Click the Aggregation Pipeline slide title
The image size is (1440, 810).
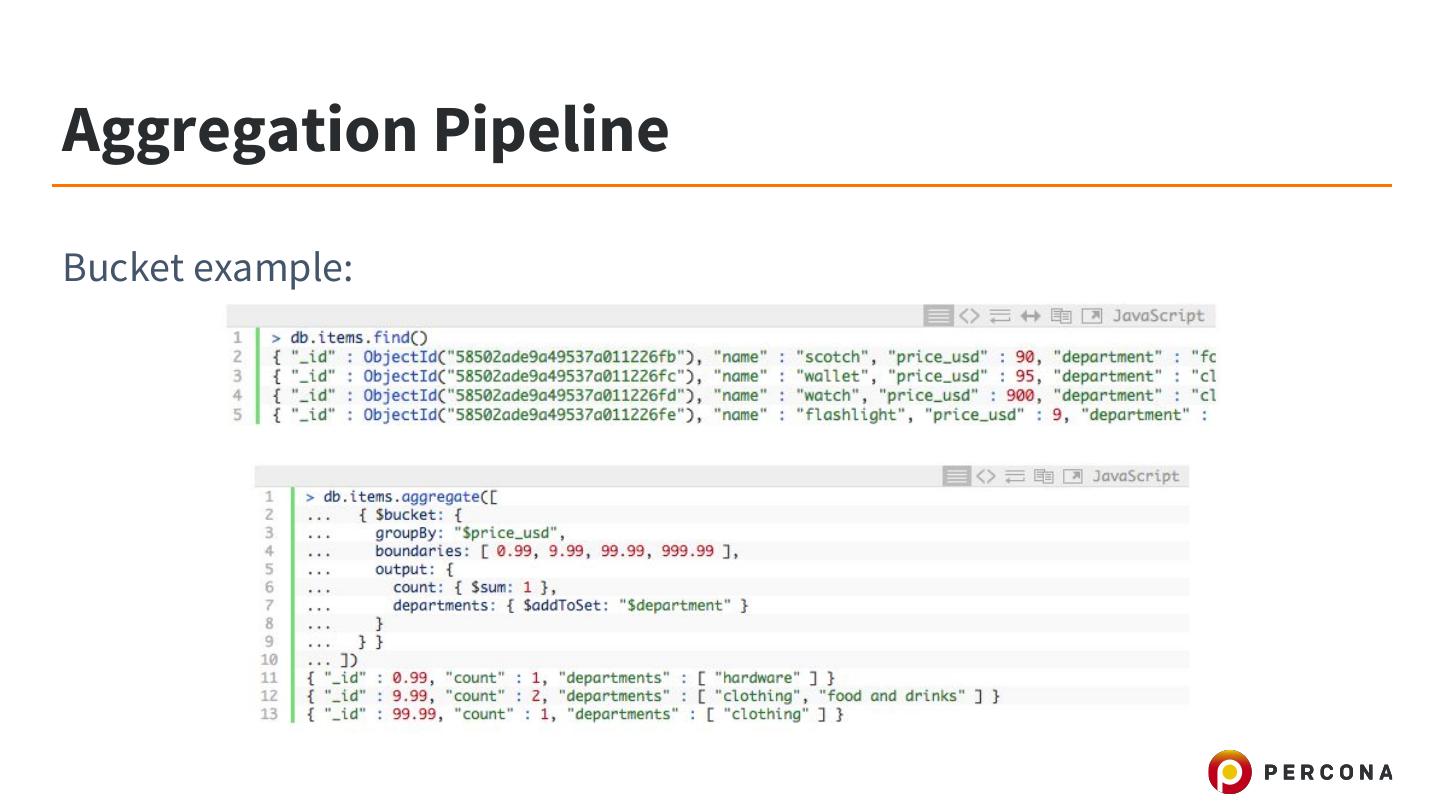click(x=365, y=130)
